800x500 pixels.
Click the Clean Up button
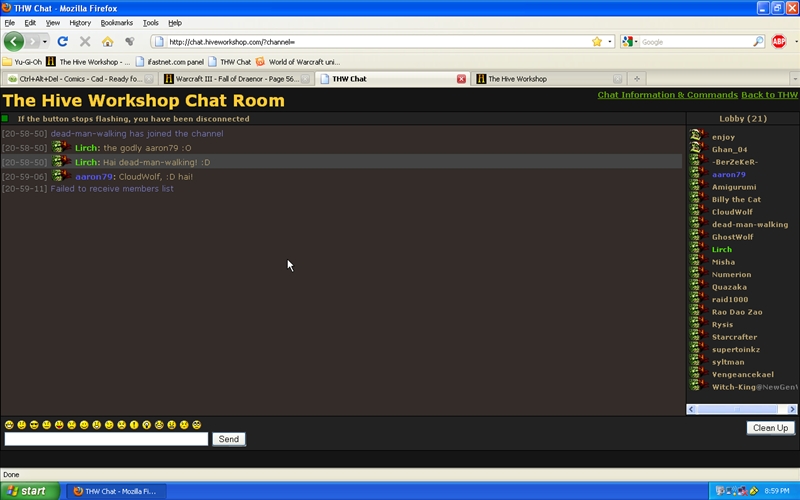pyautogui.click(x=770, y=428)
